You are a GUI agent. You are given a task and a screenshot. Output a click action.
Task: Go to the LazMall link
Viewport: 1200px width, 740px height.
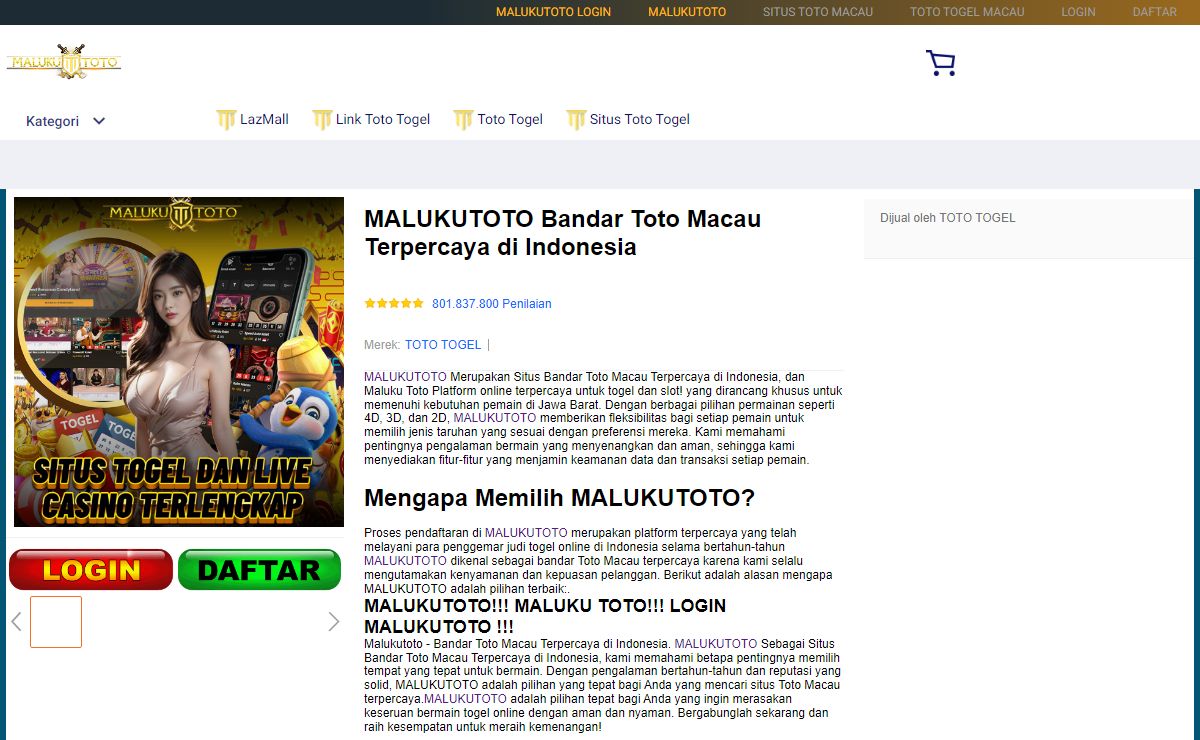(264, 119)
